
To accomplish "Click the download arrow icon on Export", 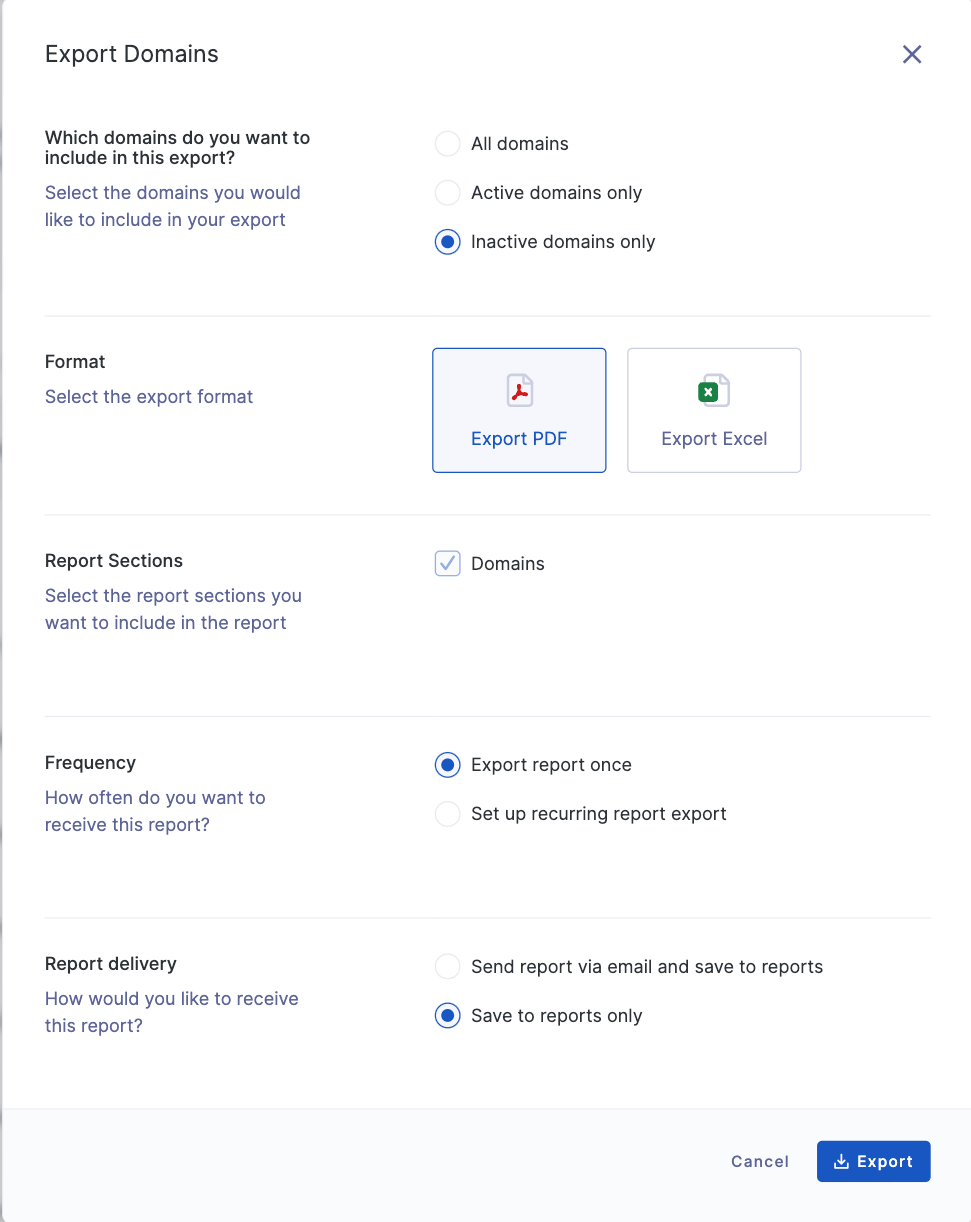I will (841, 1161).
